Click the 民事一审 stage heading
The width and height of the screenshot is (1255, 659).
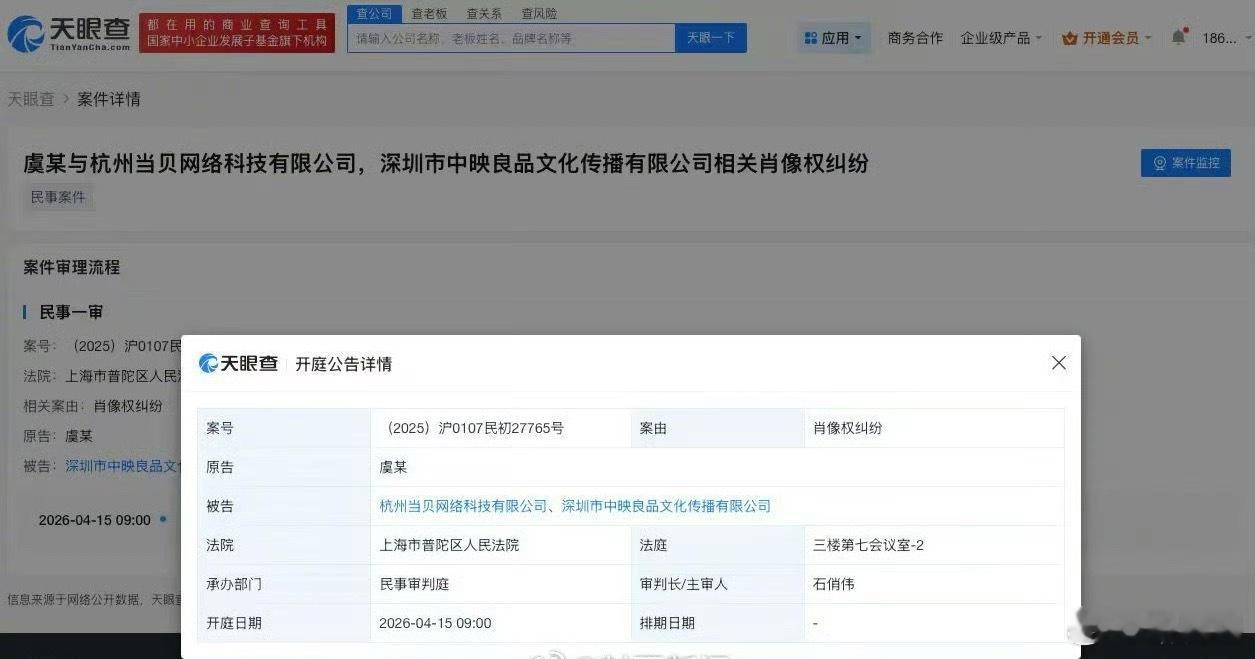[71, 312]
